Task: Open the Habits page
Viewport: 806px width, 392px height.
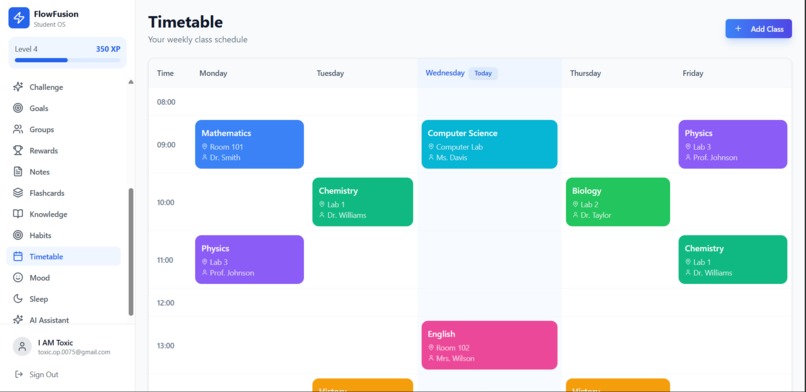Action: (x=63, y=235)
